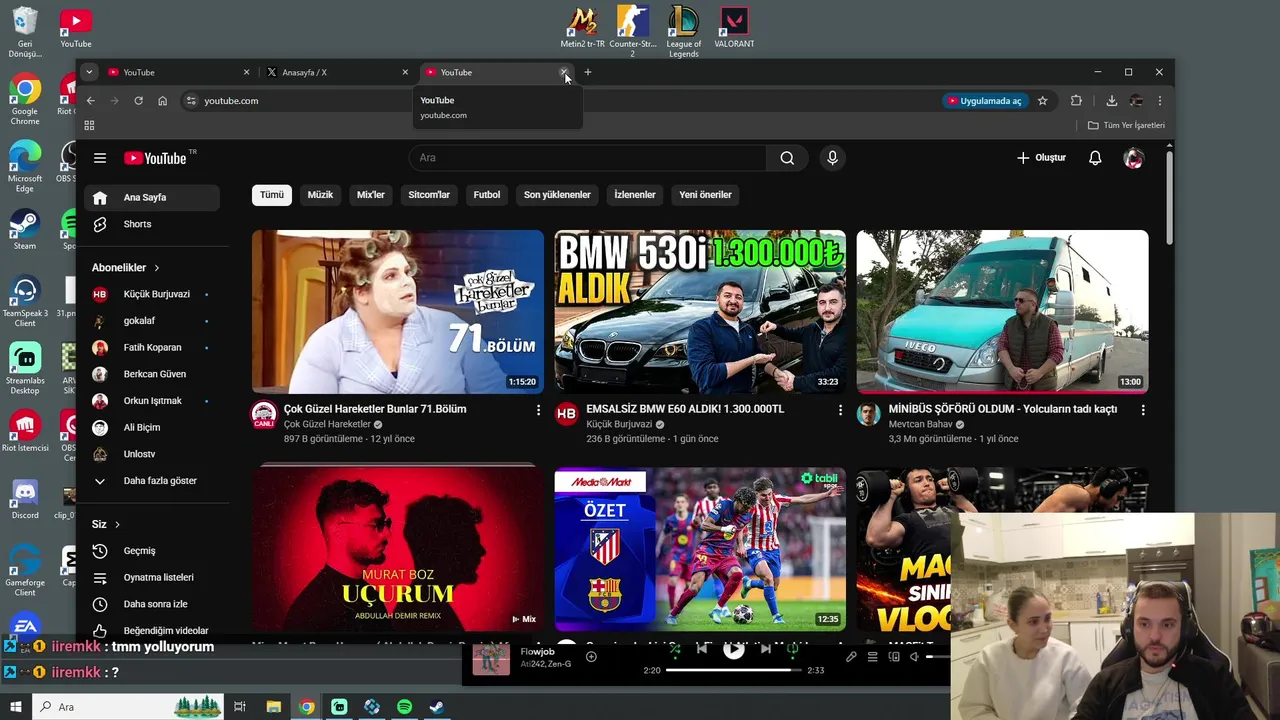Start voice search with the microphone icon
This screenshot has width=1280, height=720.
(x=832, y=158)
